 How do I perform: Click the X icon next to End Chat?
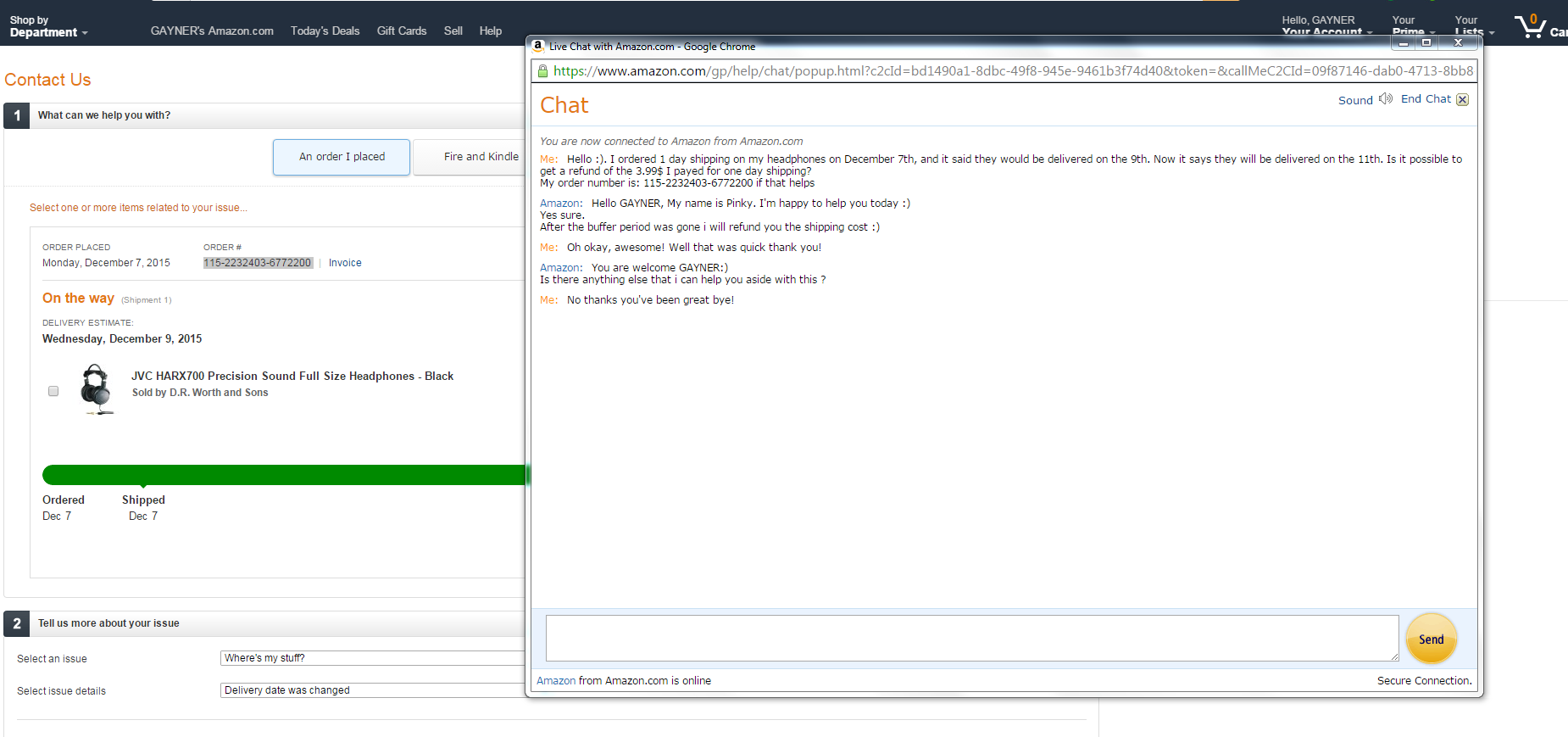pos(1462,100)
